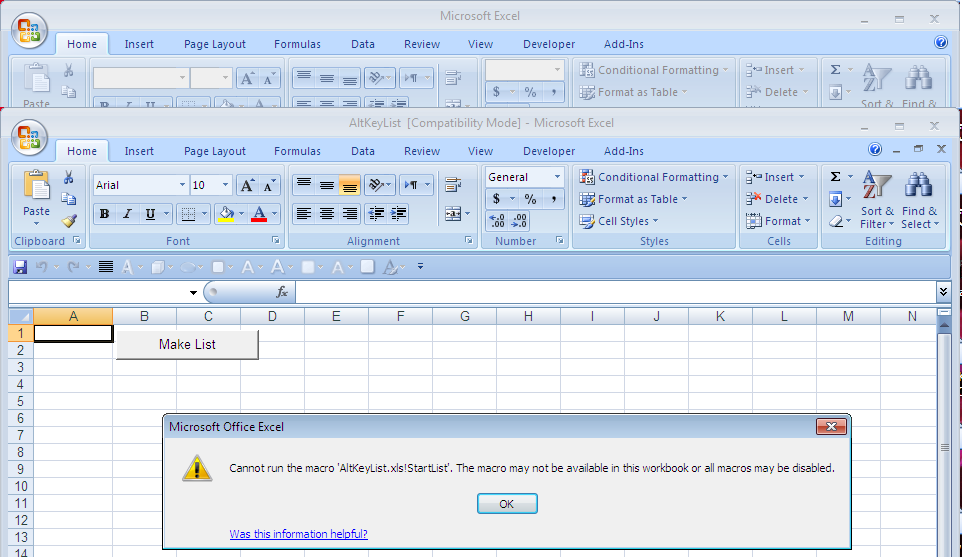Click the Percent Style icon
The height and width of the screenshot is (557, 962).
[x=530, y=199]
